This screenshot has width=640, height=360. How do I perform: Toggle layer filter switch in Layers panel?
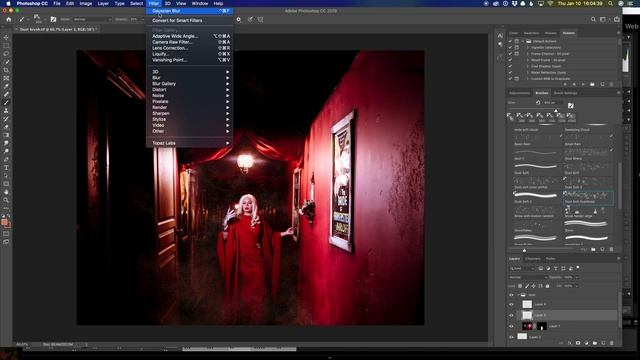(x=578, y=268)
